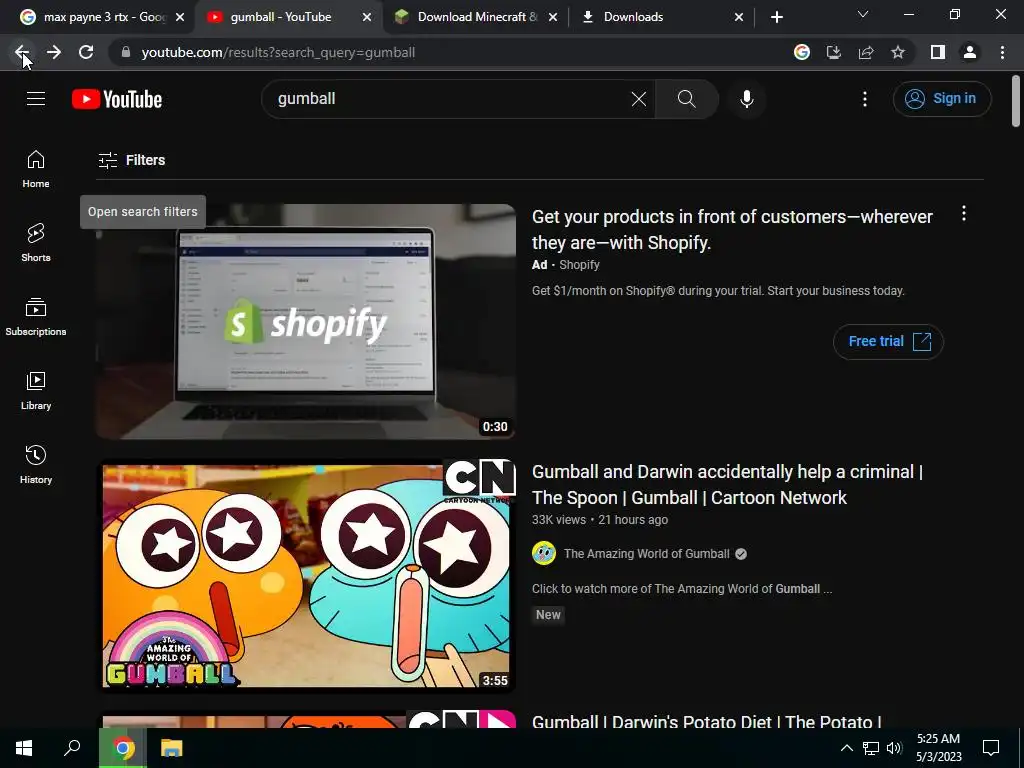The height and width of the screenshot is (768, 1024).
Task: Open History in the sidebar
Action: coord(36,464)
